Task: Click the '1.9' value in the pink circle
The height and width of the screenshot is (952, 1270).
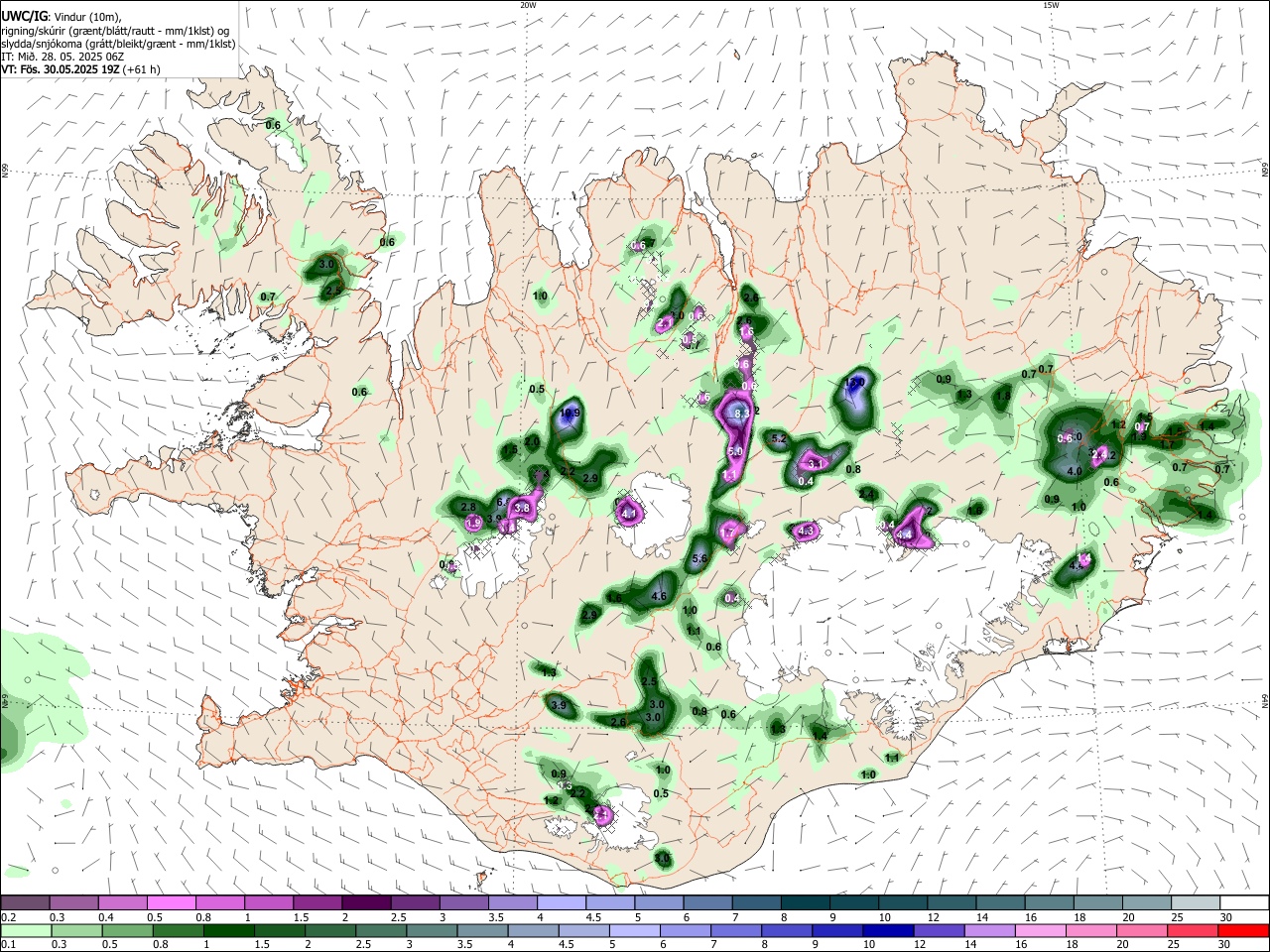Action: 473,523
